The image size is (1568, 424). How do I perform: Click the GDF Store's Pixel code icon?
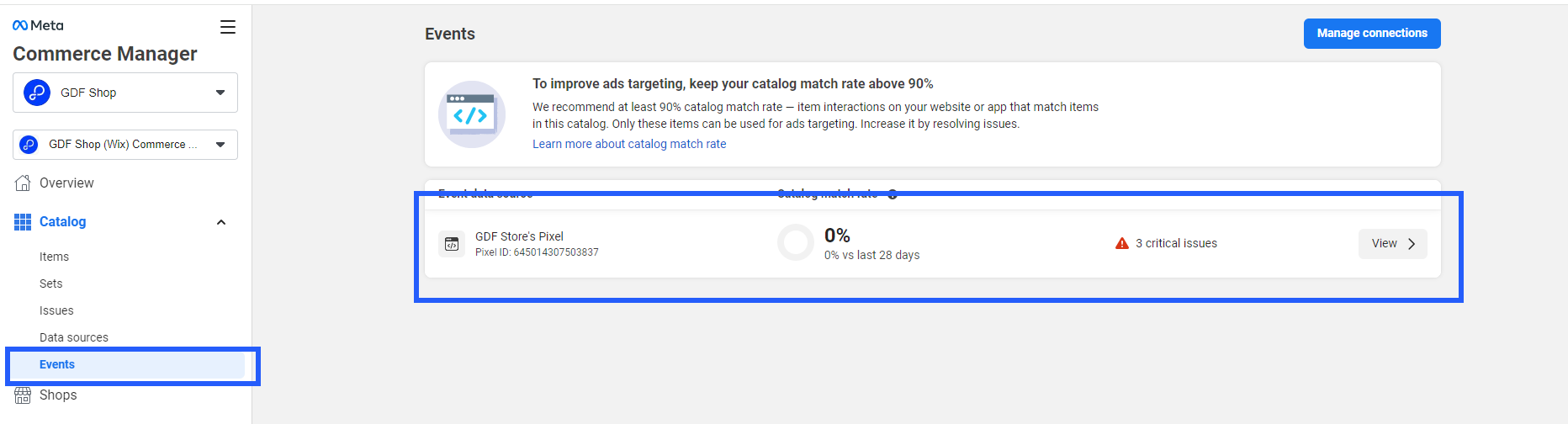pyautogui.click(x=452, y=244)
